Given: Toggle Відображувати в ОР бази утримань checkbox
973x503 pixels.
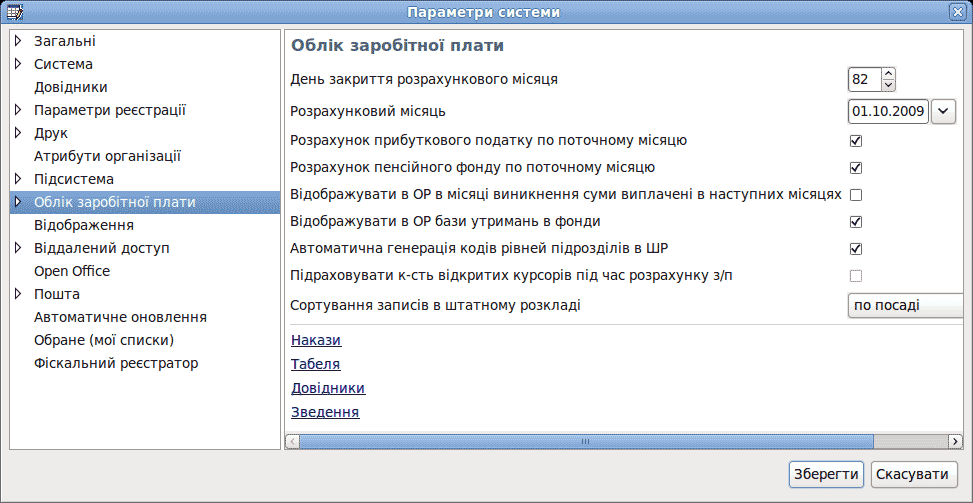Looking at the screenshot, I should click(x=856, y=221).
